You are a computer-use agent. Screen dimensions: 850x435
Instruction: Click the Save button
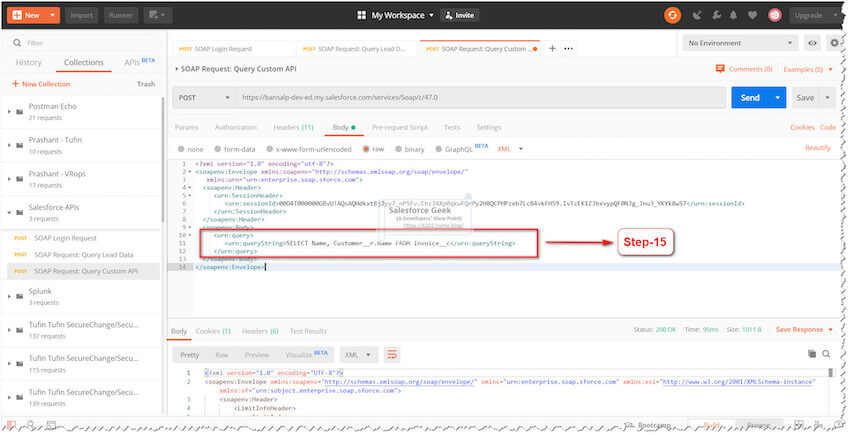pos(806,98)
